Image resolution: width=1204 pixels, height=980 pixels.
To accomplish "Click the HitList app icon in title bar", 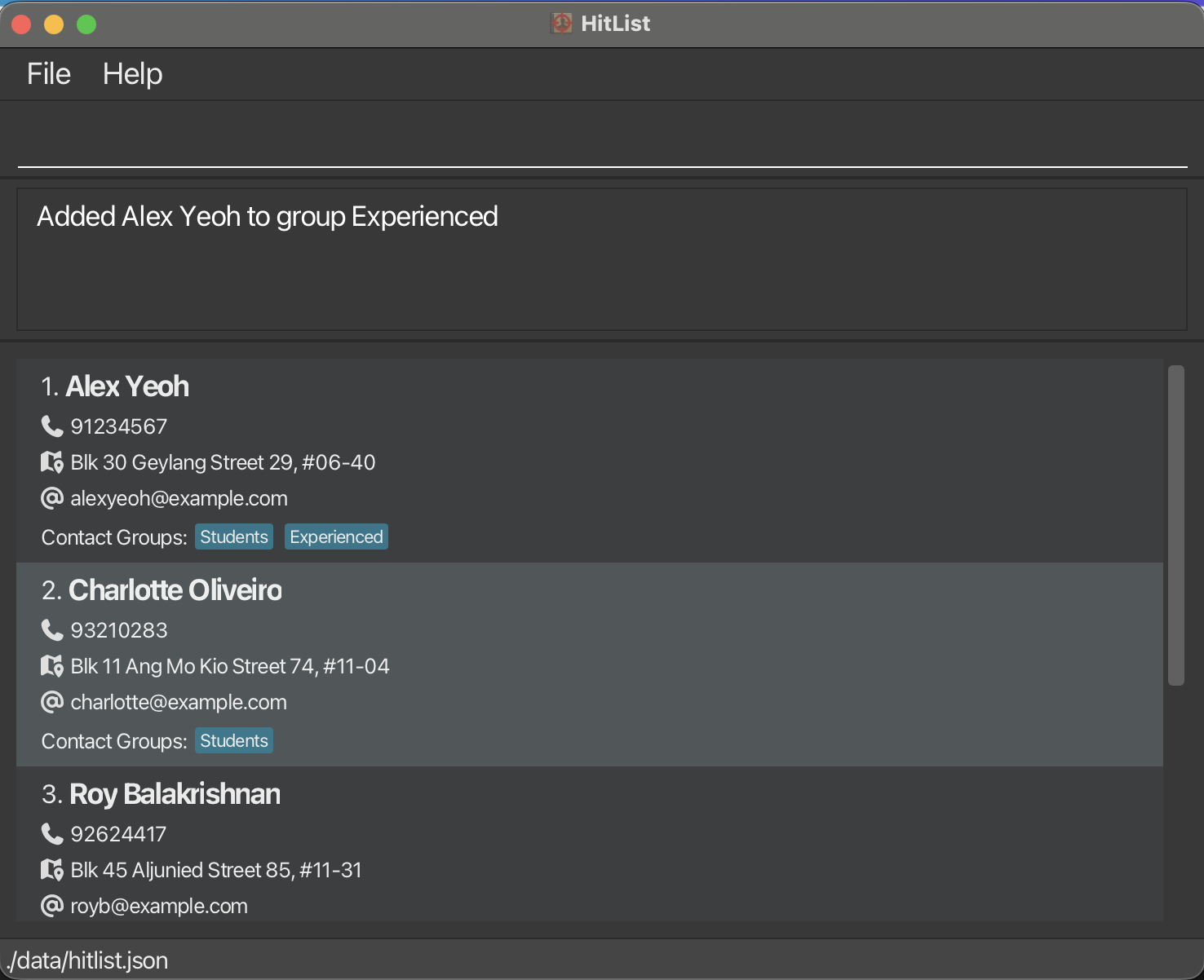I will pyautogui.click(x=561, y=24).
